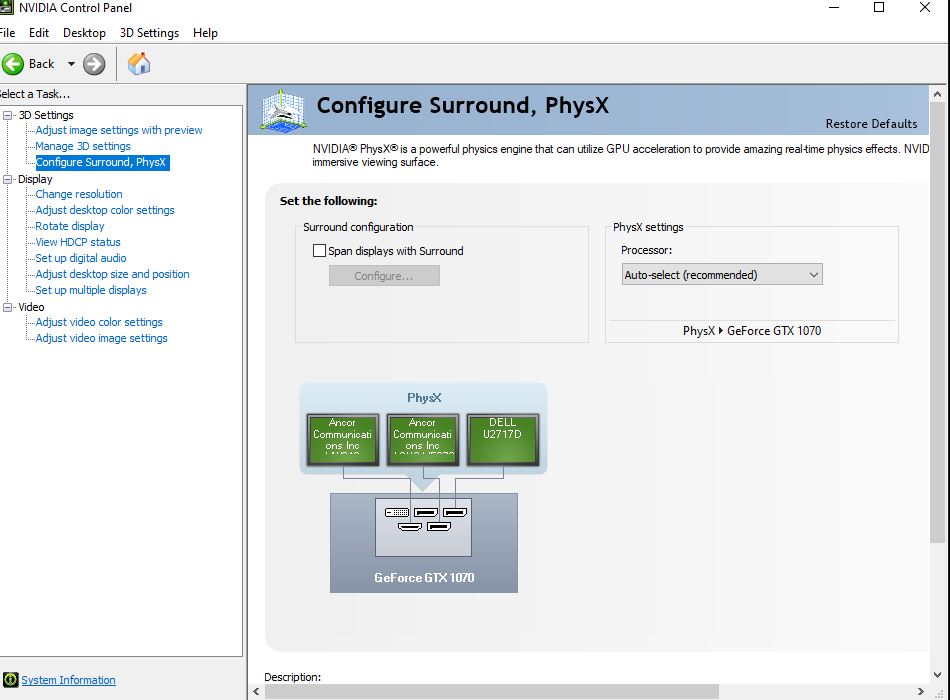Open Manage 3D settings page
Screen dimensions: 950x700
coord(82,146)
